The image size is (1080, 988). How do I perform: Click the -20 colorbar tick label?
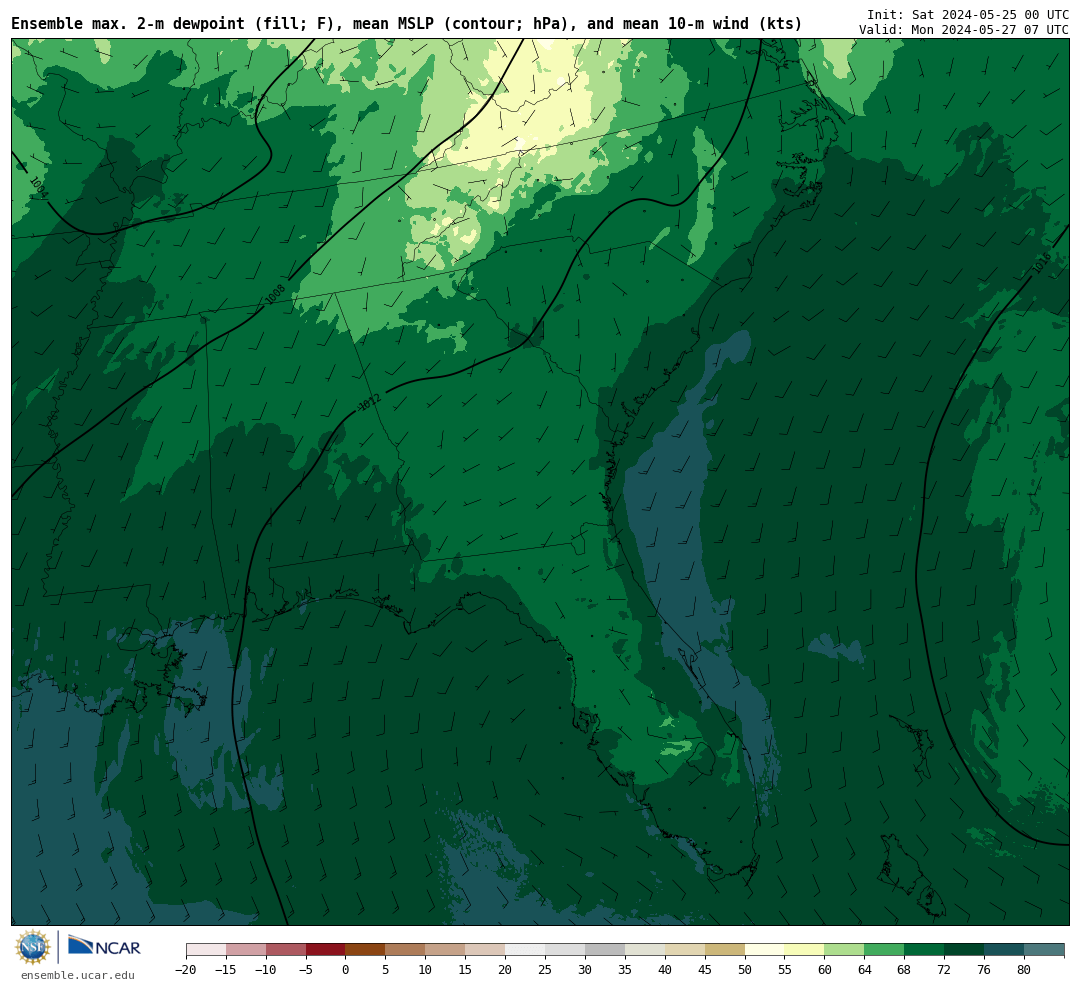point(186,969)
